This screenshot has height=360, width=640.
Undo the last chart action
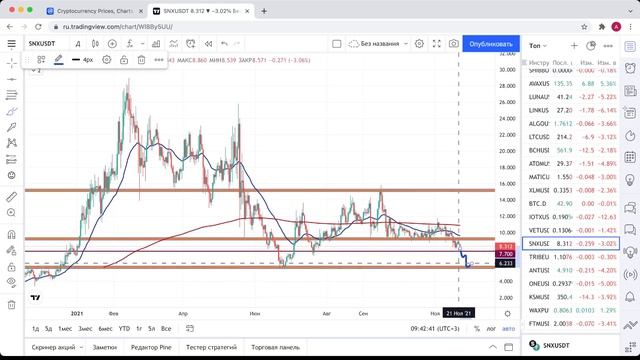tap(224, 44)
